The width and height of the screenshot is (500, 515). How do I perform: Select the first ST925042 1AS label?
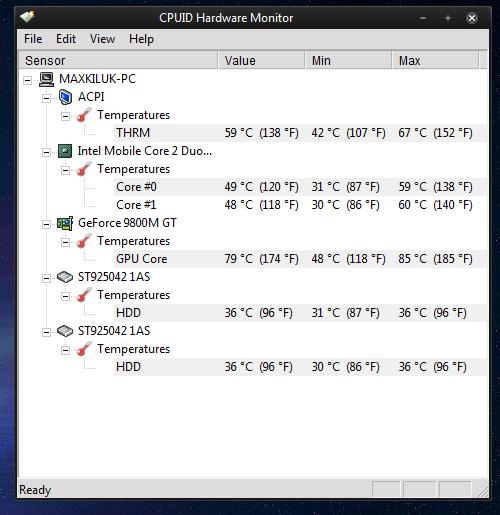[x=114, y=277]
